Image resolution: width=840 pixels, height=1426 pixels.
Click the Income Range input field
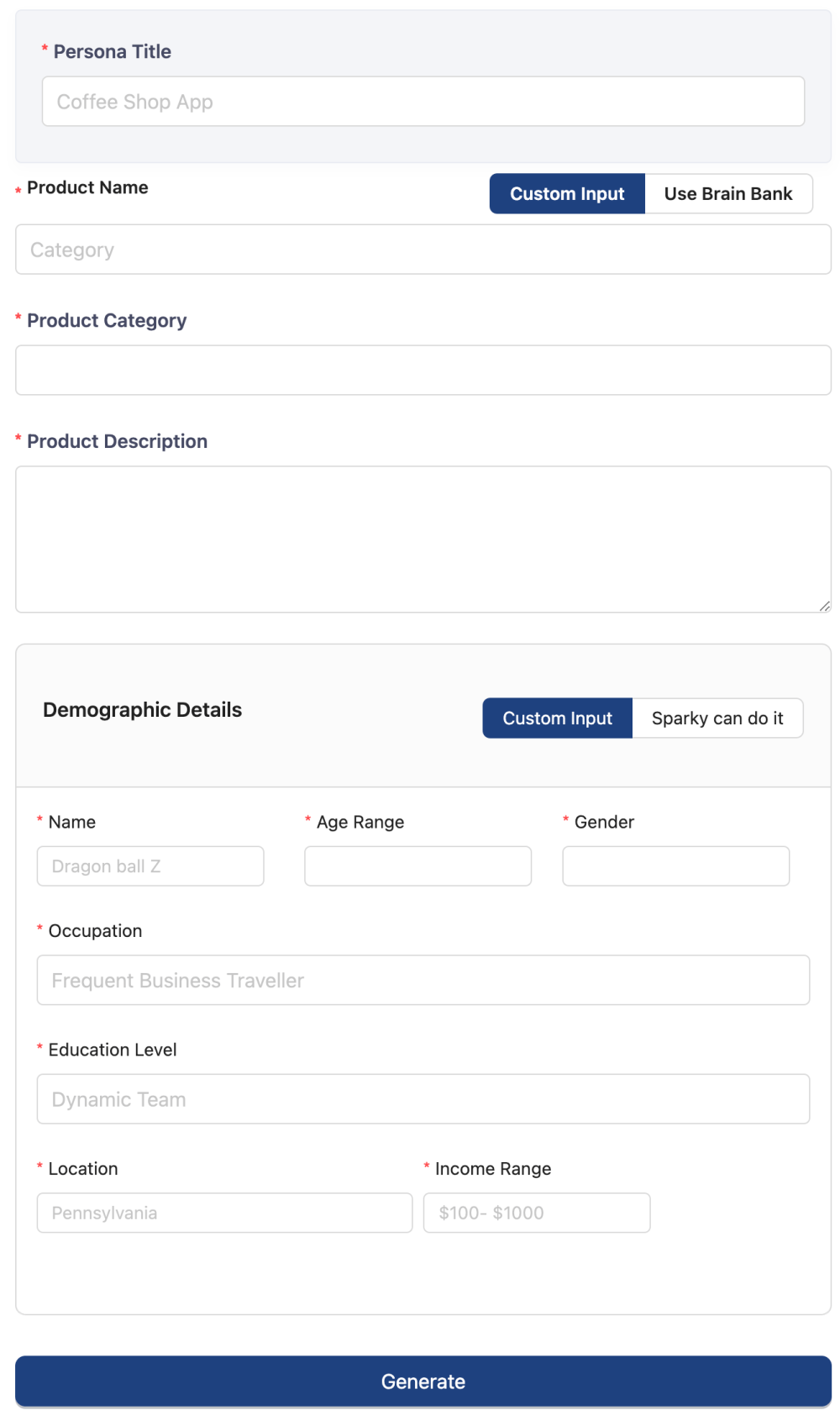point(537,1213)
